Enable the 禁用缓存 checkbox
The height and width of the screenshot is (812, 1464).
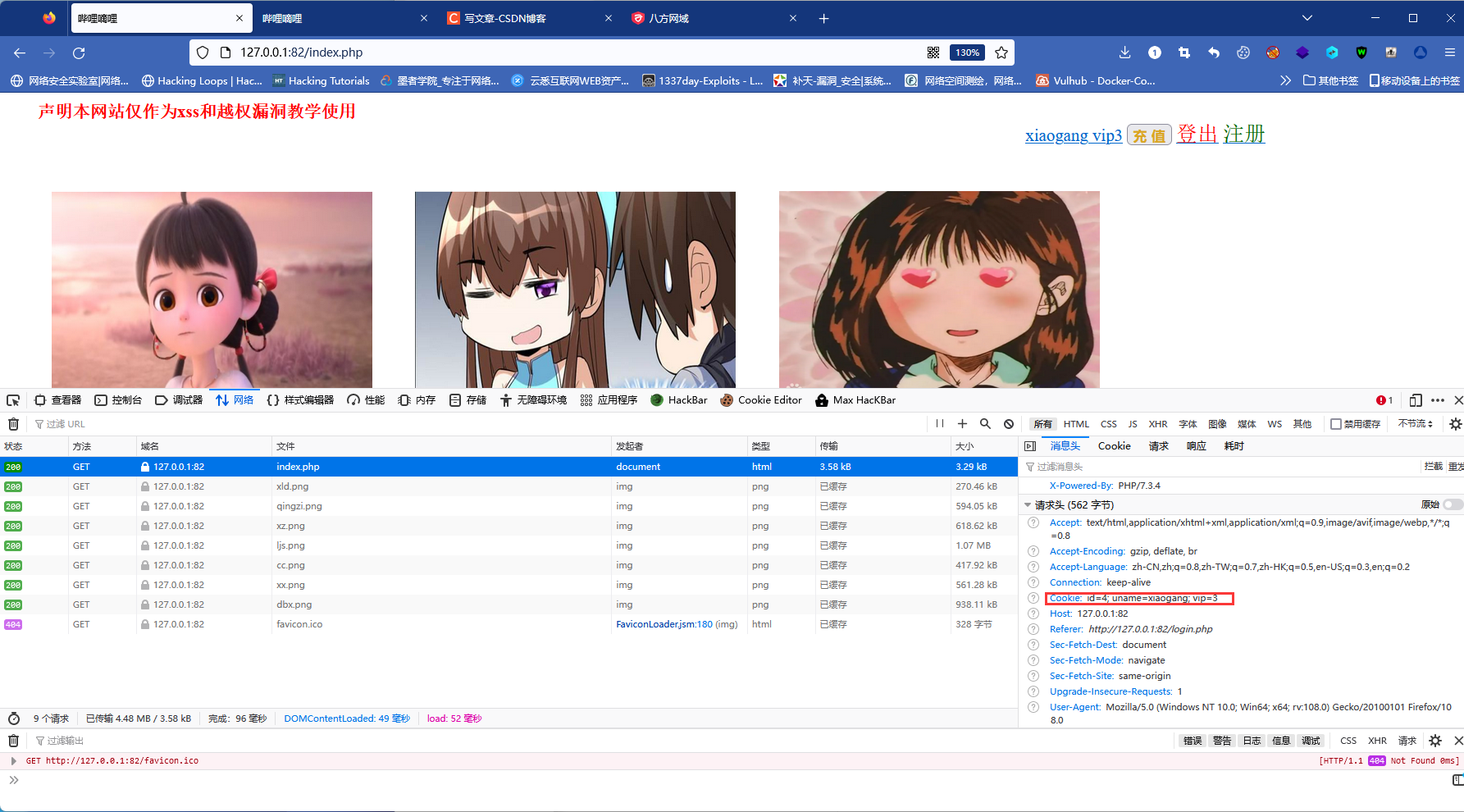tap(1336, 424)
